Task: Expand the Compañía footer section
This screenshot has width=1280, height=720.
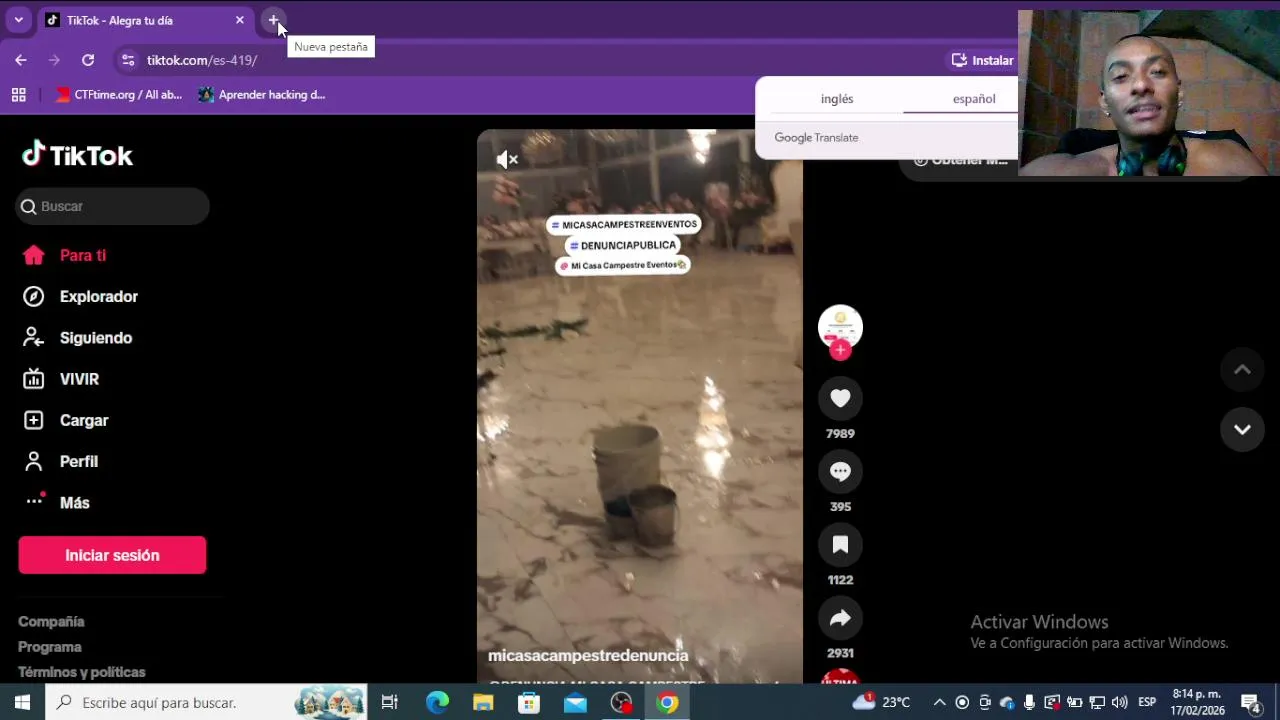Action: (x=51, y=621)
